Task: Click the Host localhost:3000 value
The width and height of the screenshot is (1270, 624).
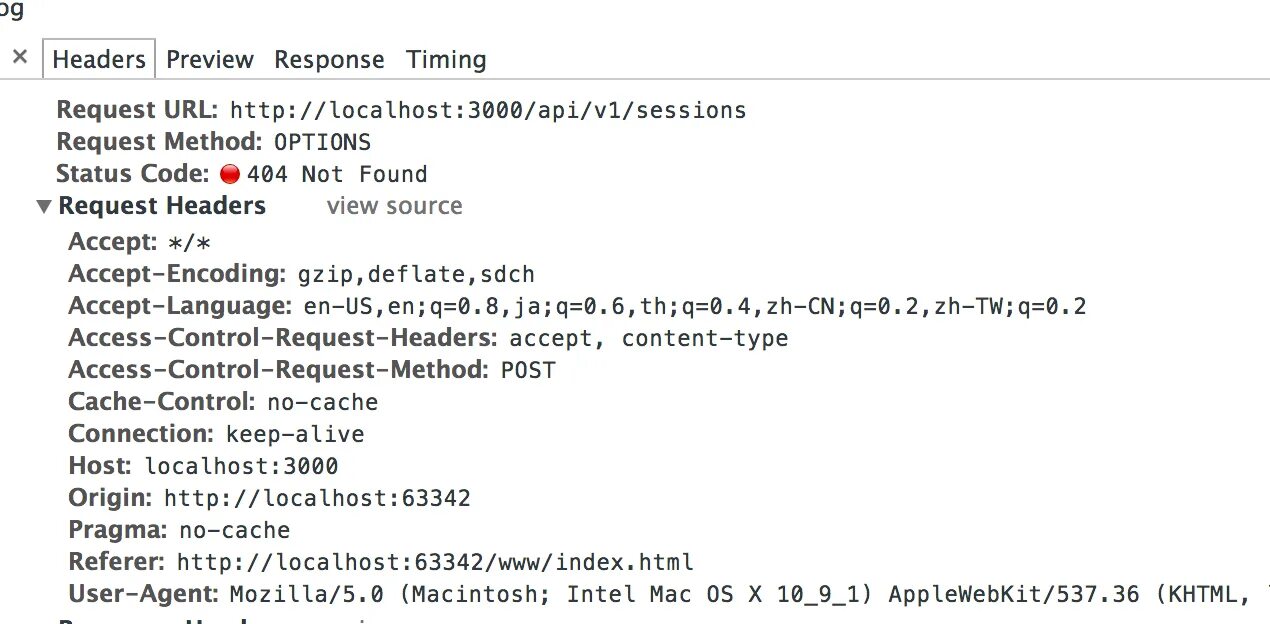Action: [x=241, y=466]
